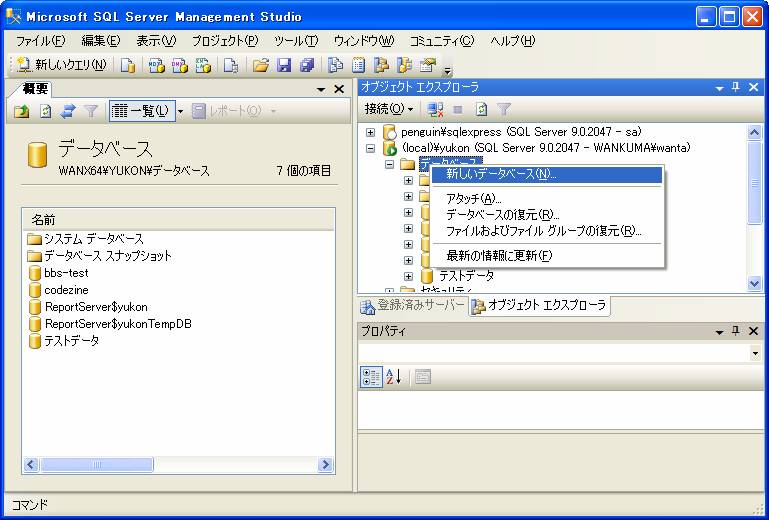This screenshot has width=769, height=520.
Task: Click the Save floppy disk icon
Action: tap(284, 65)
